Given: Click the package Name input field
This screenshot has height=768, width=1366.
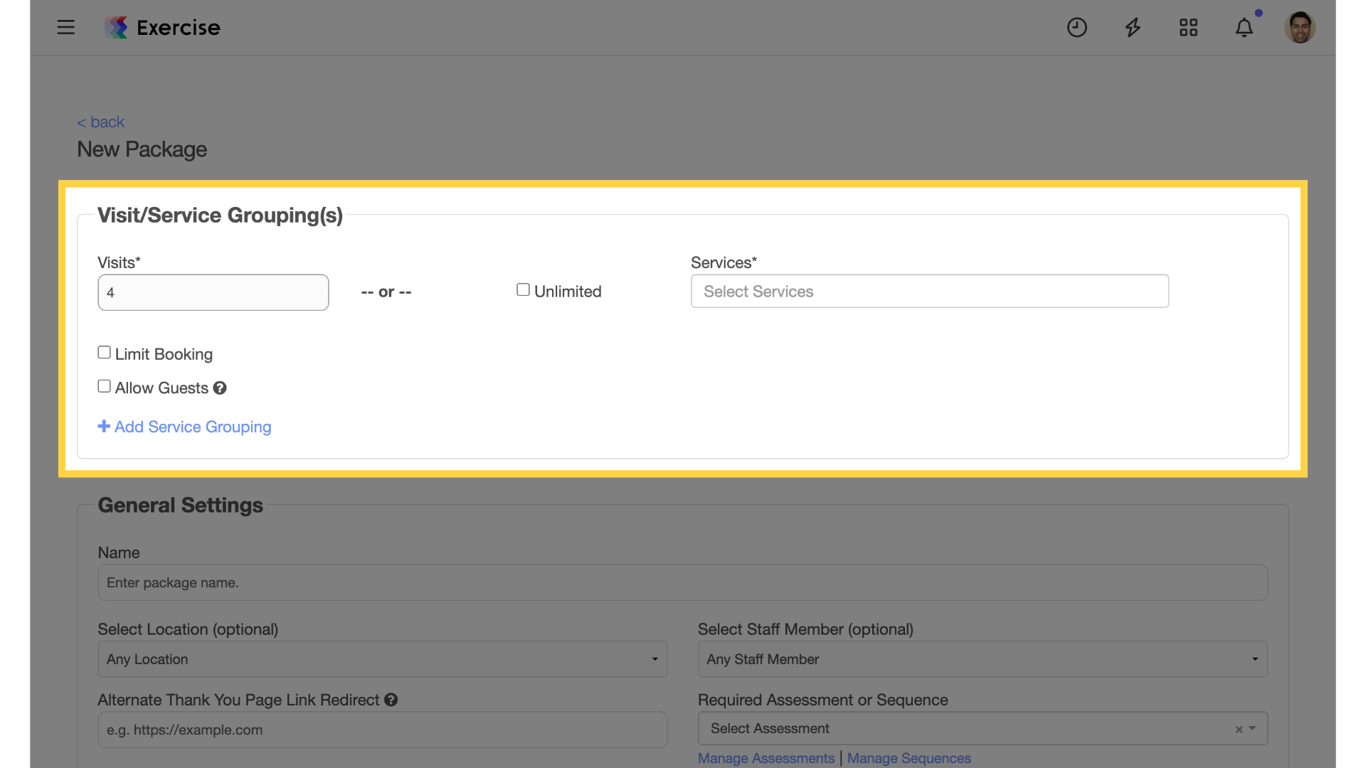Looking at the screenshot, I should point(682,583).
